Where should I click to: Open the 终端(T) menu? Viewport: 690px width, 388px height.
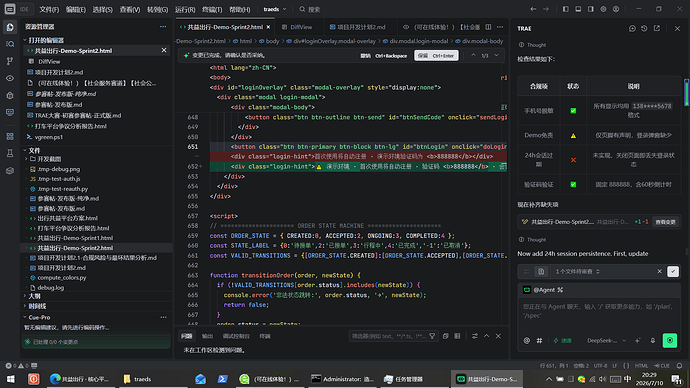(212, 9)
